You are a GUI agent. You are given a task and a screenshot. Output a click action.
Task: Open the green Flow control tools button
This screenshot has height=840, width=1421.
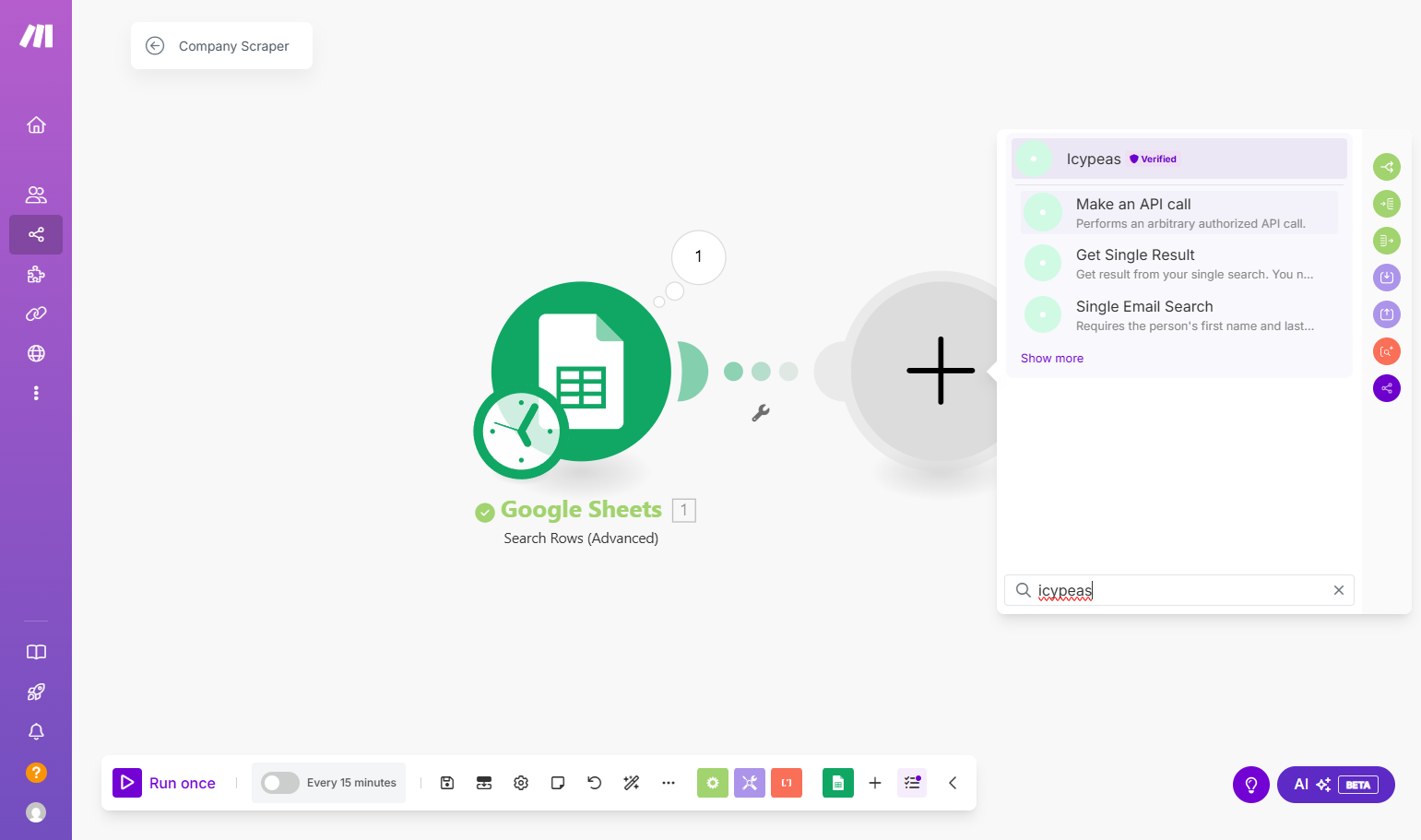(x=713, y=783)
